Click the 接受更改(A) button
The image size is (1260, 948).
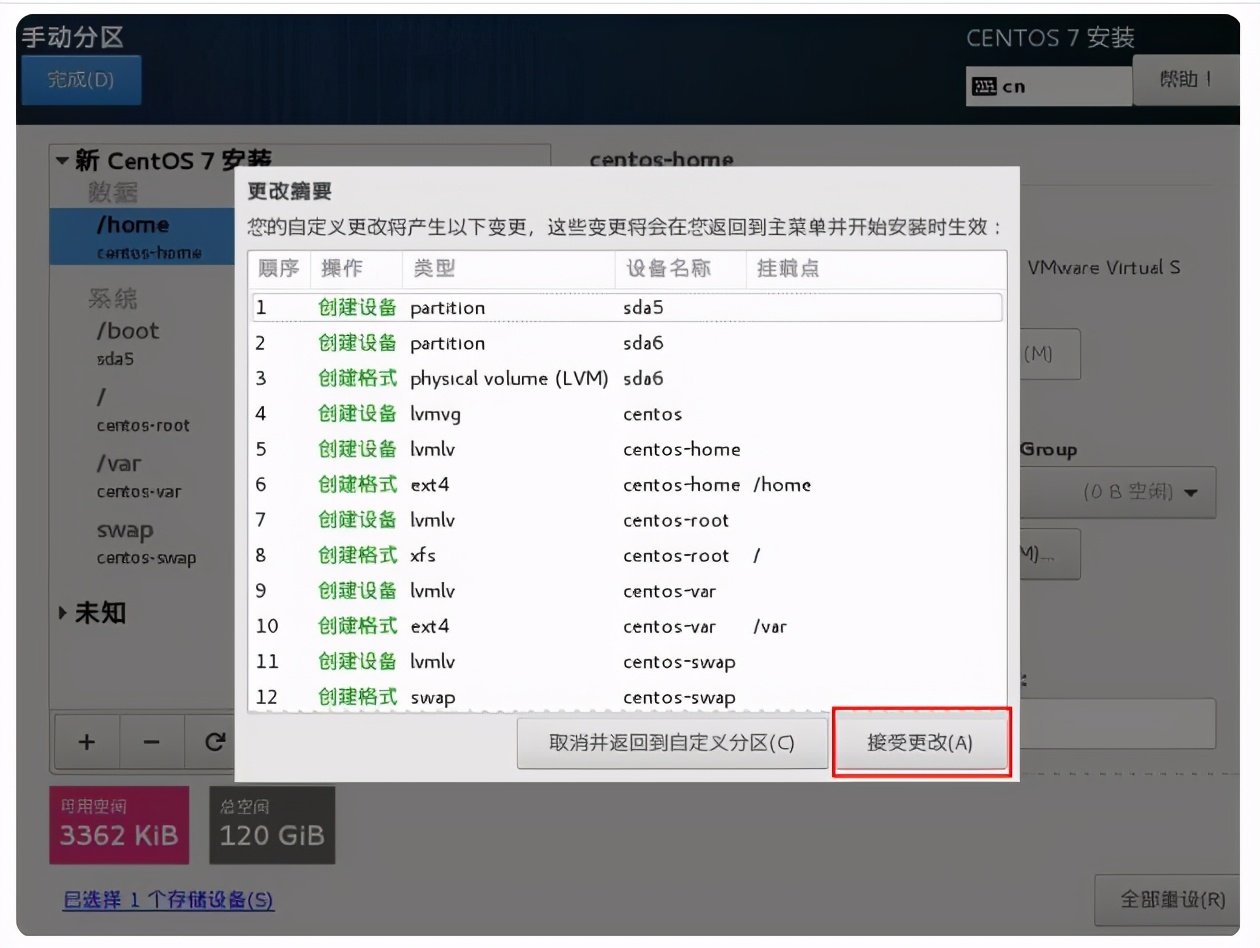point(920,741)
